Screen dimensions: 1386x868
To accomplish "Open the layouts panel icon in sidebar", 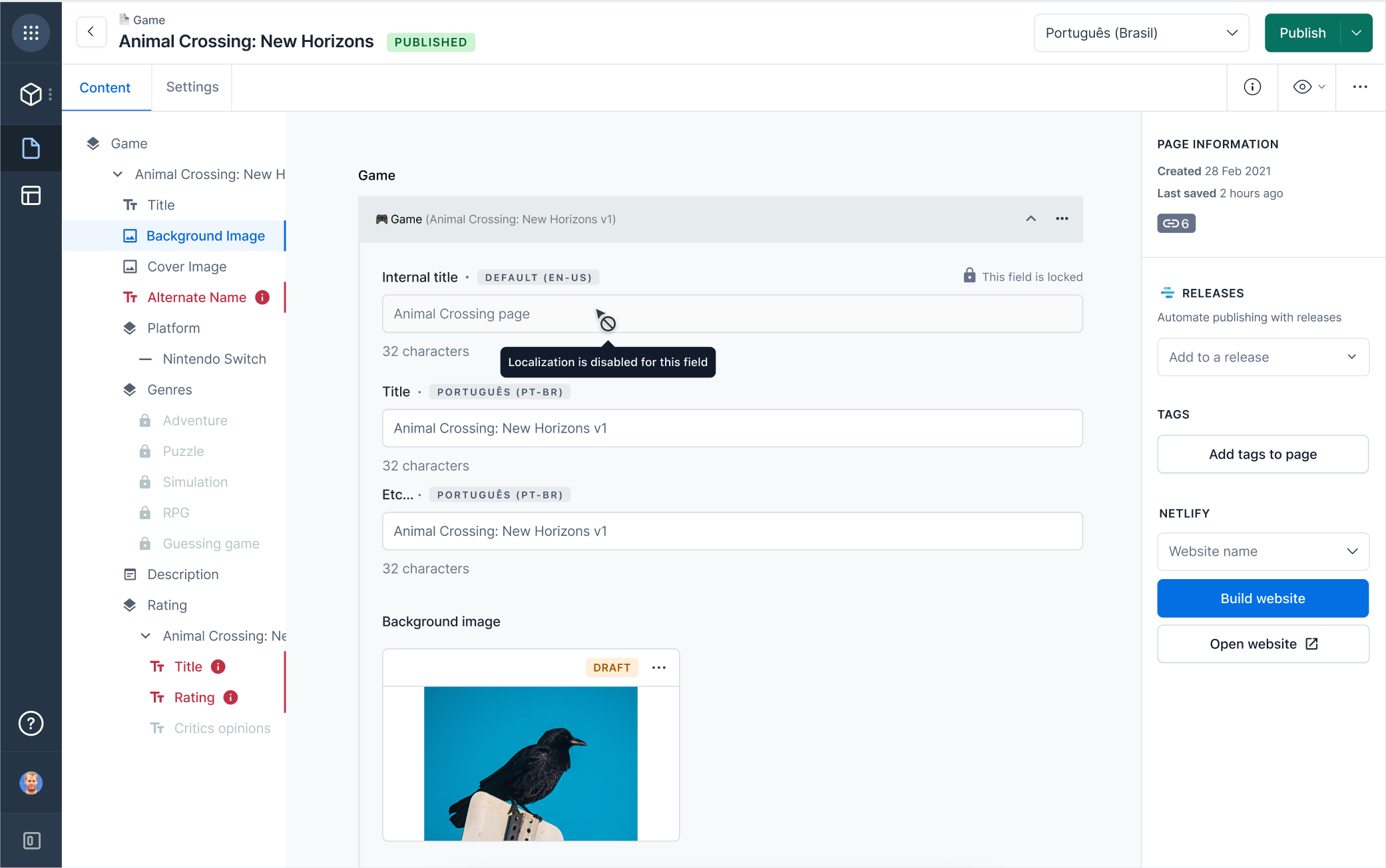I will pyautogui.click(x=31, y=195).
